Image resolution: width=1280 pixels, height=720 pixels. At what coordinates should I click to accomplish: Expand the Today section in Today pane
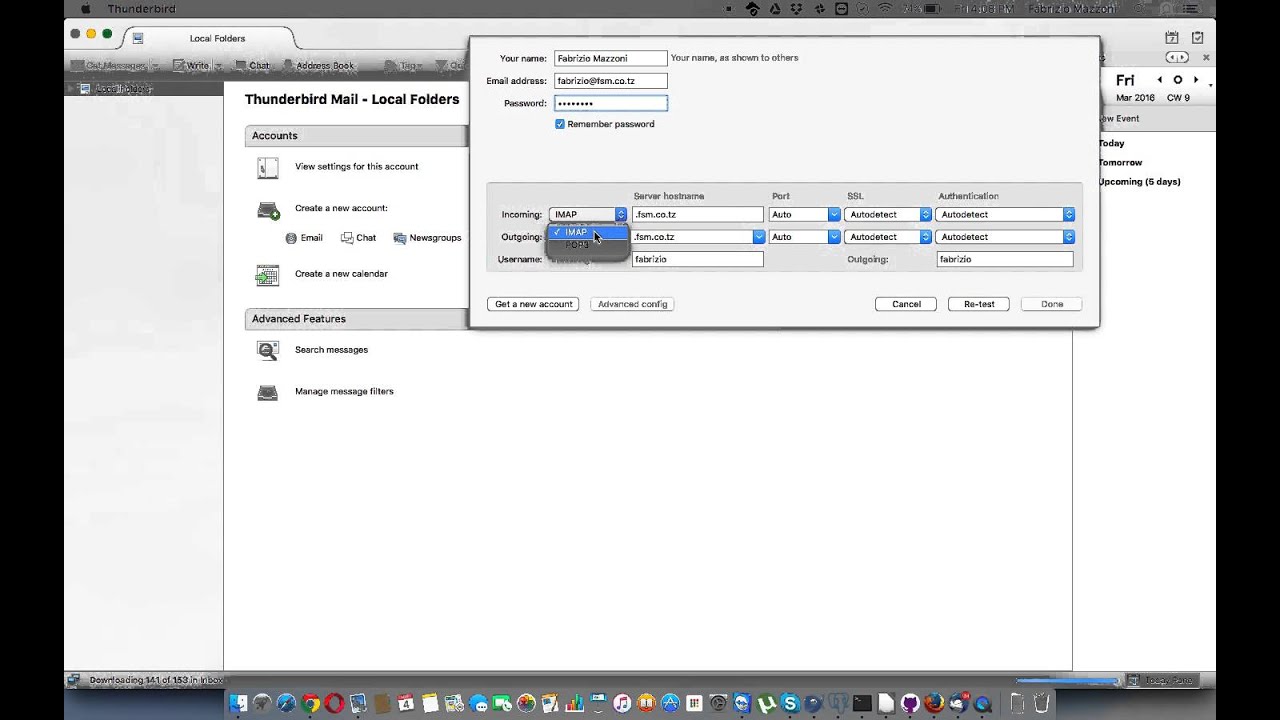pos(1111,143)
